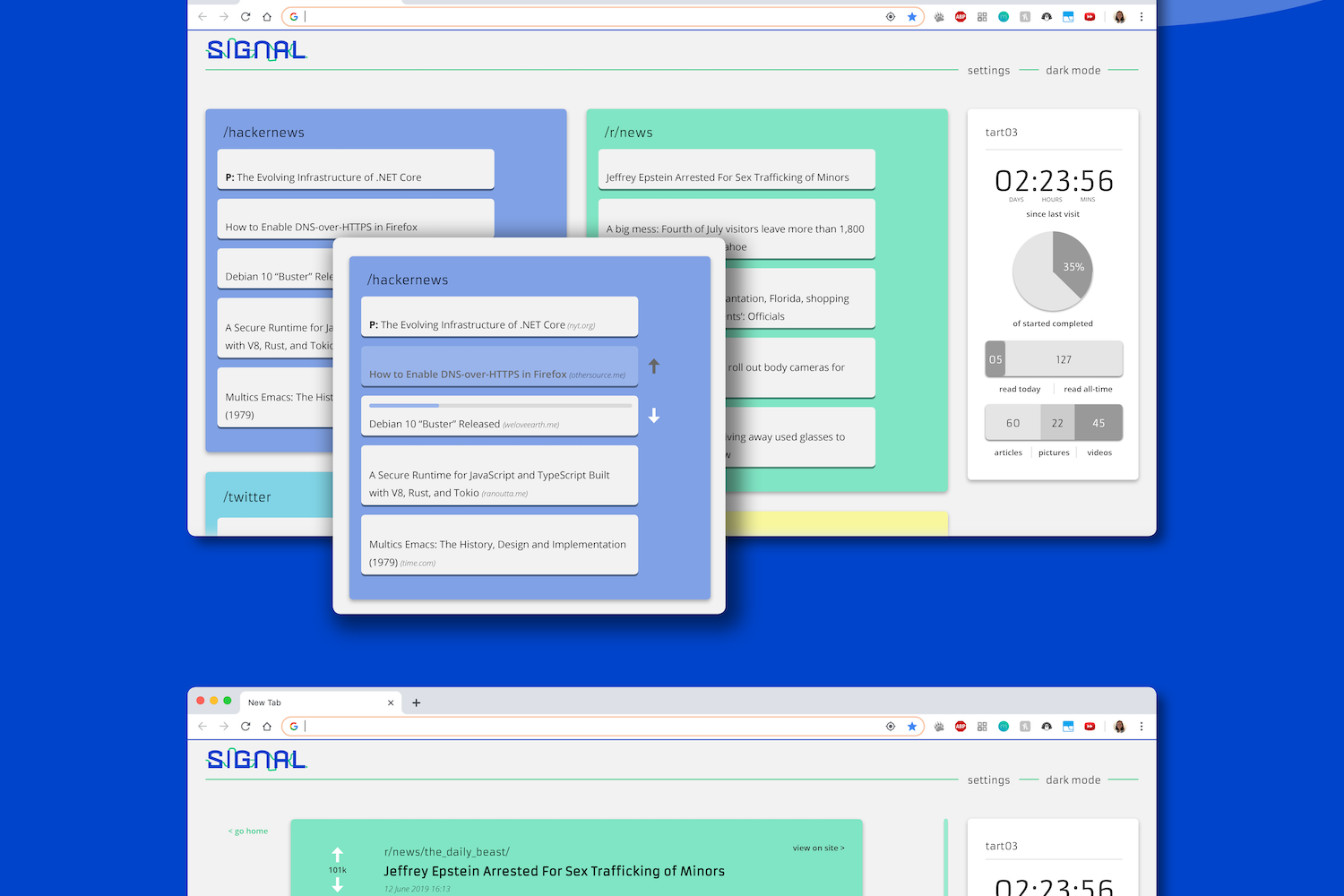Click the home icon in the top browser window
The height and width of the screenshot is (896, 1344).
pyautogui.click(x=267, y=17)
